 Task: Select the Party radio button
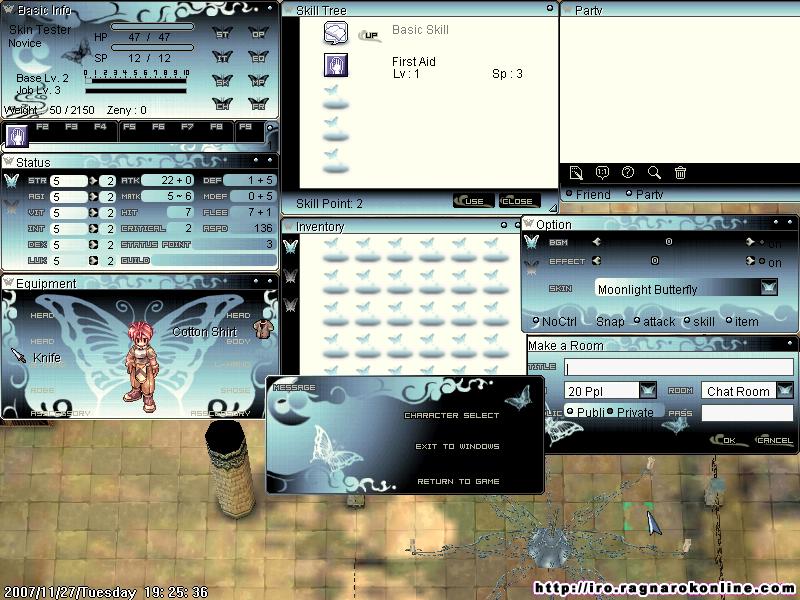coord(629,193)
